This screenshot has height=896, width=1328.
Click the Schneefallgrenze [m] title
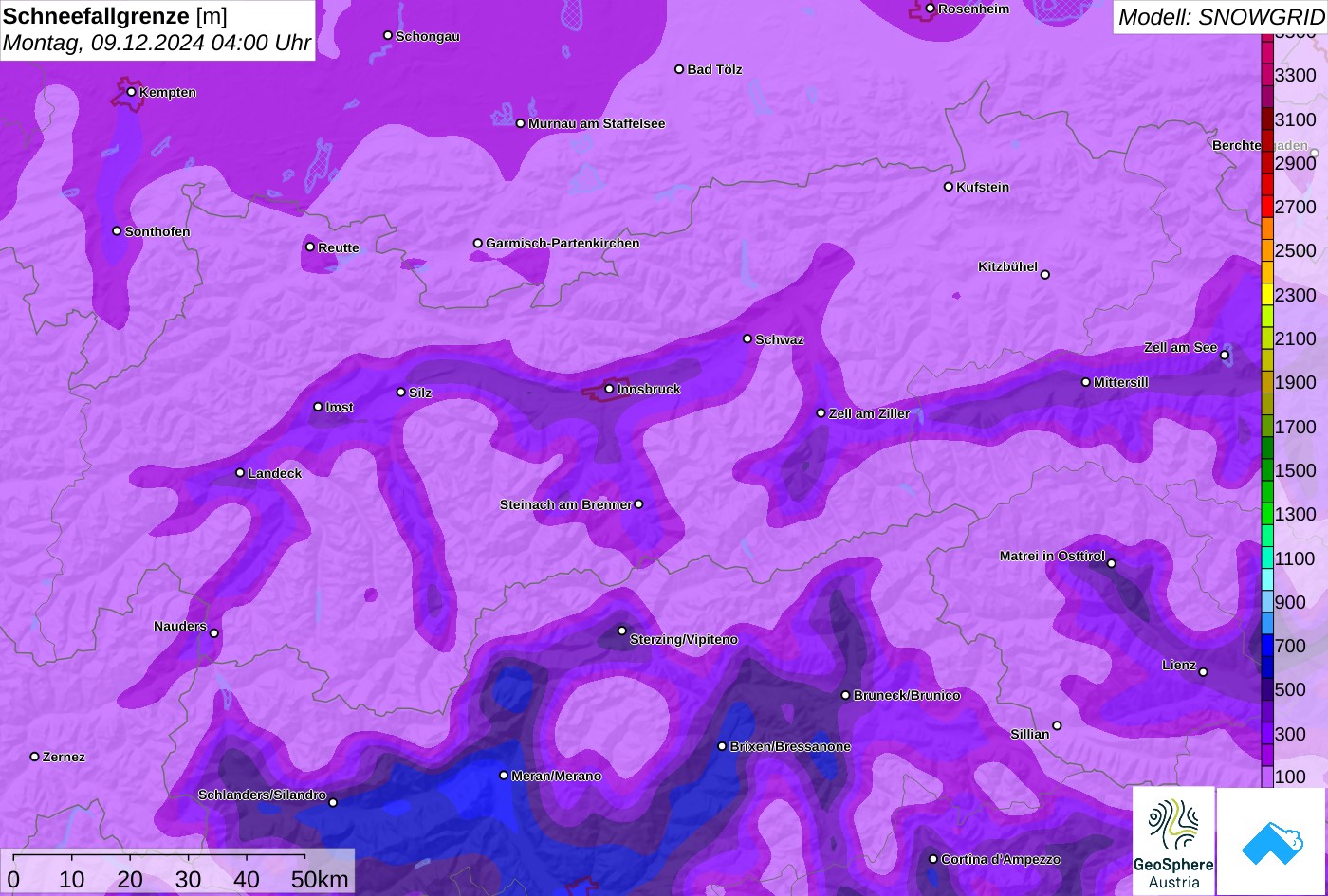(x=115, y=16)
